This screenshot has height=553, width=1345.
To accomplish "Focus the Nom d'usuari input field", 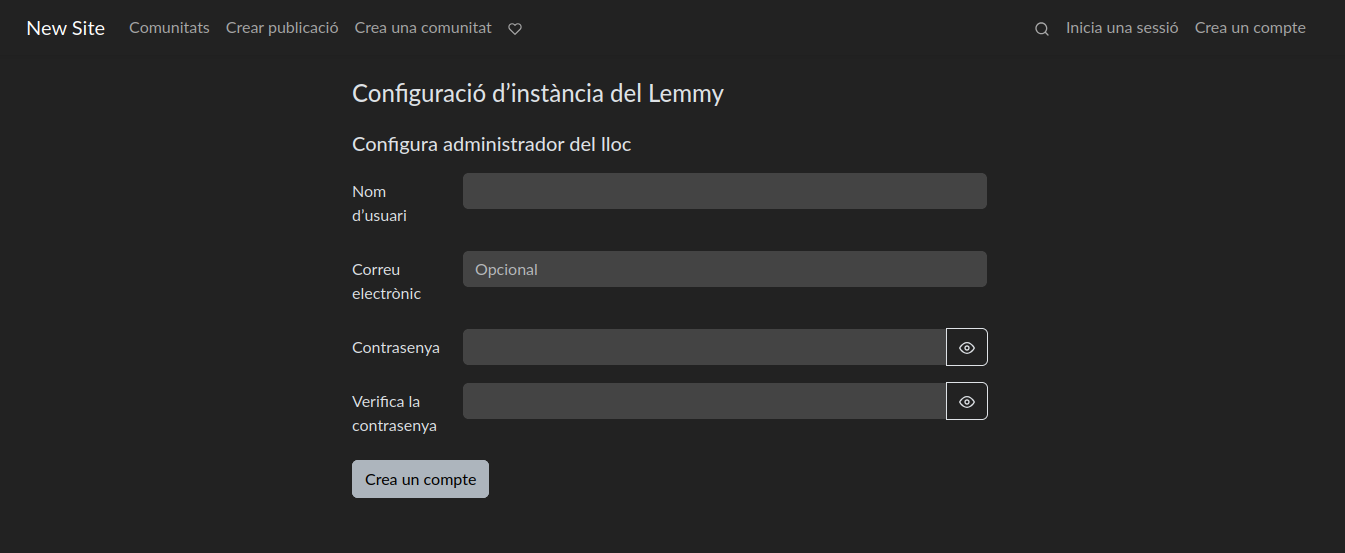I will pyautogui.click(x=724, y=191).
